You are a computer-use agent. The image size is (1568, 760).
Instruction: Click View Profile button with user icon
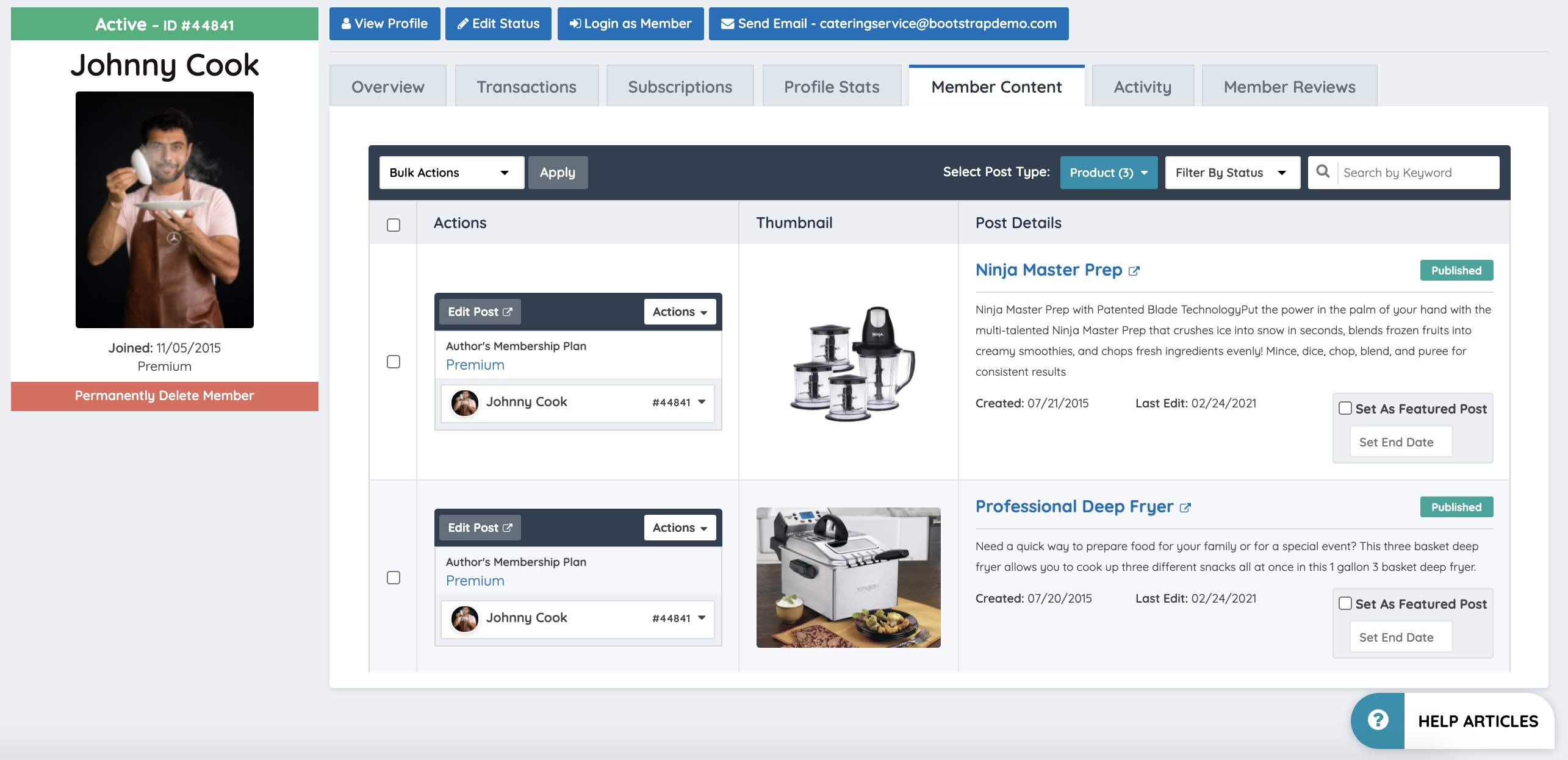pos(384,24)
